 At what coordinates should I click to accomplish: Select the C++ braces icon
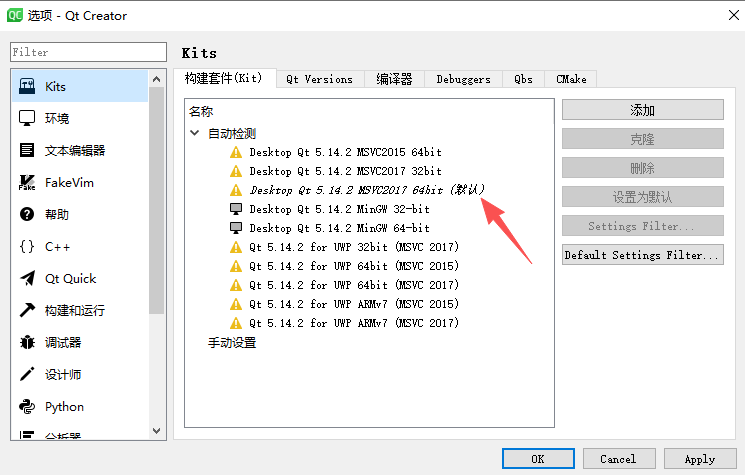[x=27, y=247]
